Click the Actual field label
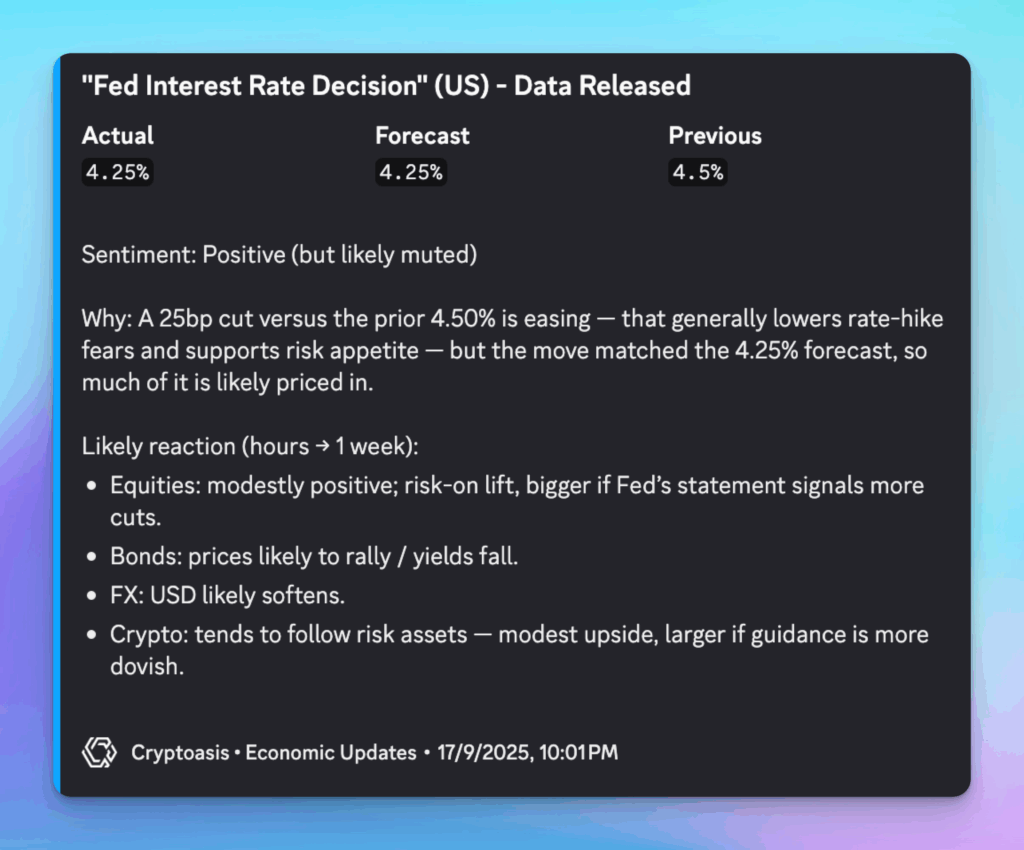Screen dimensions: 1024x850 [118, 136]
